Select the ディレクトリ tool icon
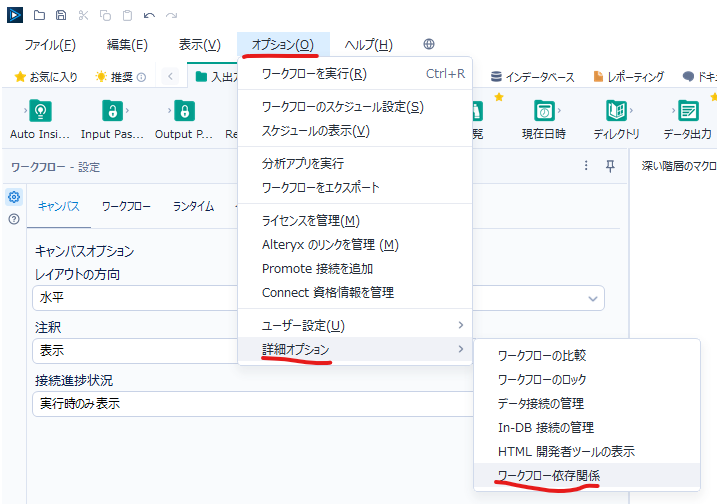The image size is (717, 504). pos(616,111)
